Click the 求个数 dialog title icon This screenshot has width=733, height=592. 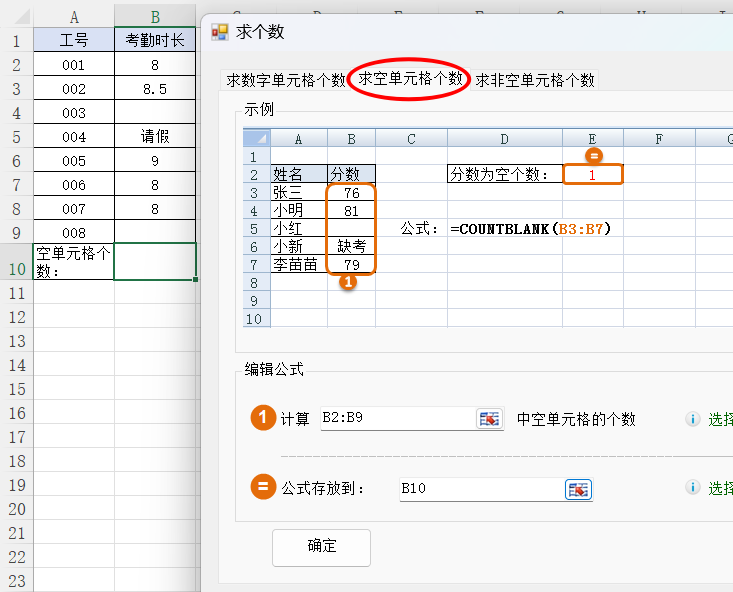(220, 32)
